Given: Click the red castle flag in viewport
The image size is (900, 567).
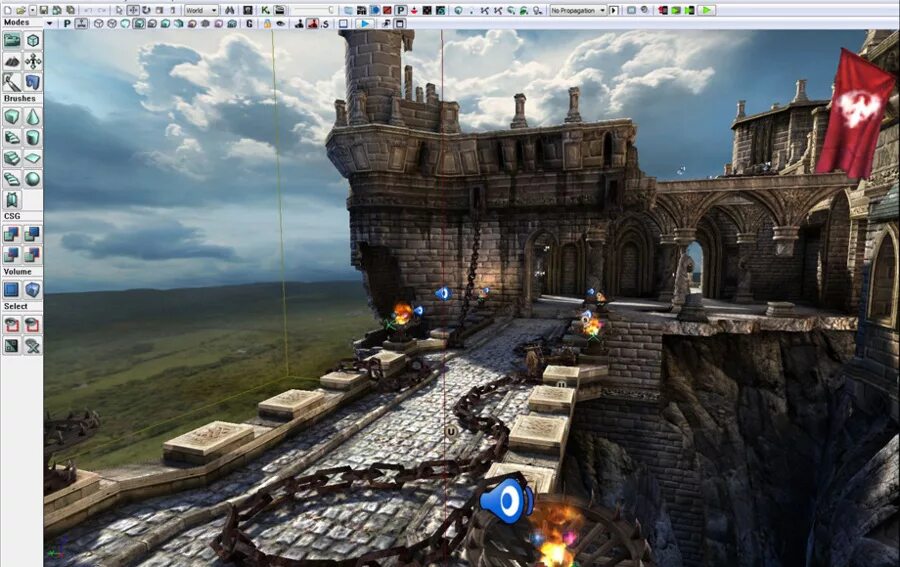Looking at the screenshot, I should [x=855, y=112].
